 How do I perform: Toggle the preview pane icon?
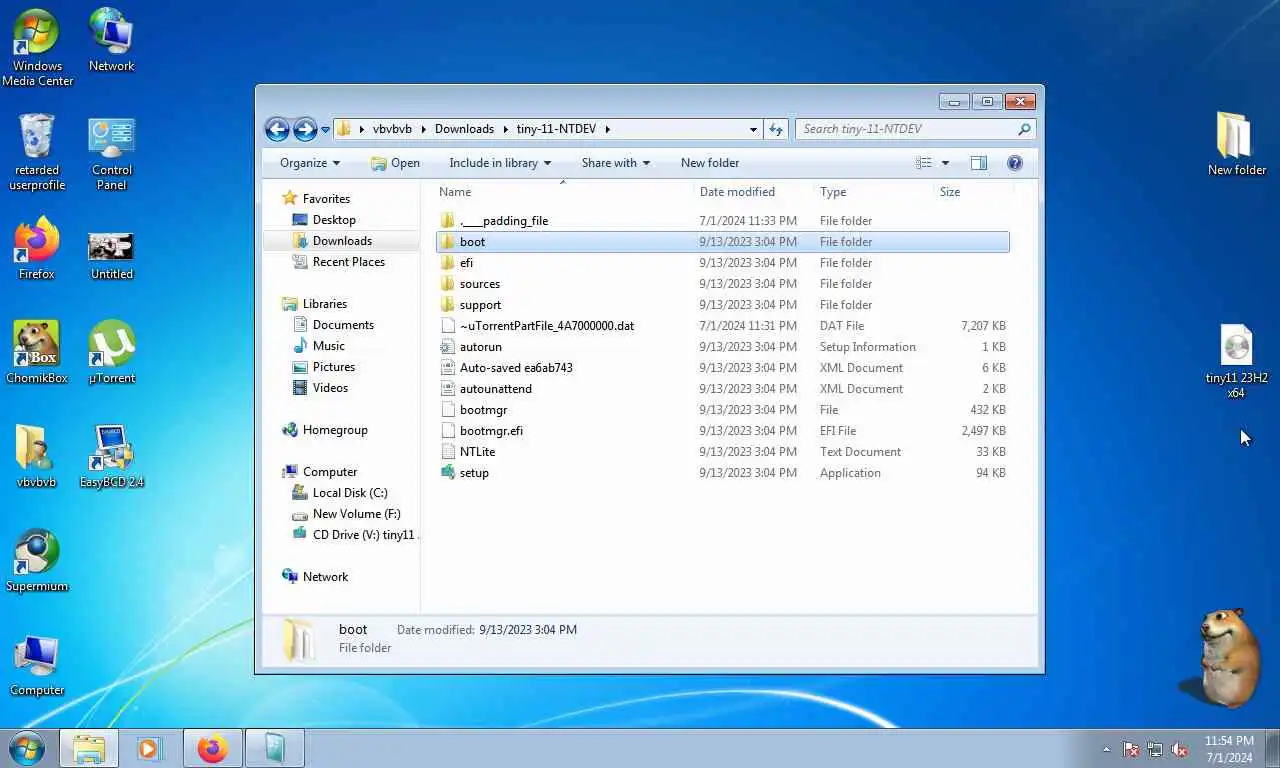(x=979, y=163)
